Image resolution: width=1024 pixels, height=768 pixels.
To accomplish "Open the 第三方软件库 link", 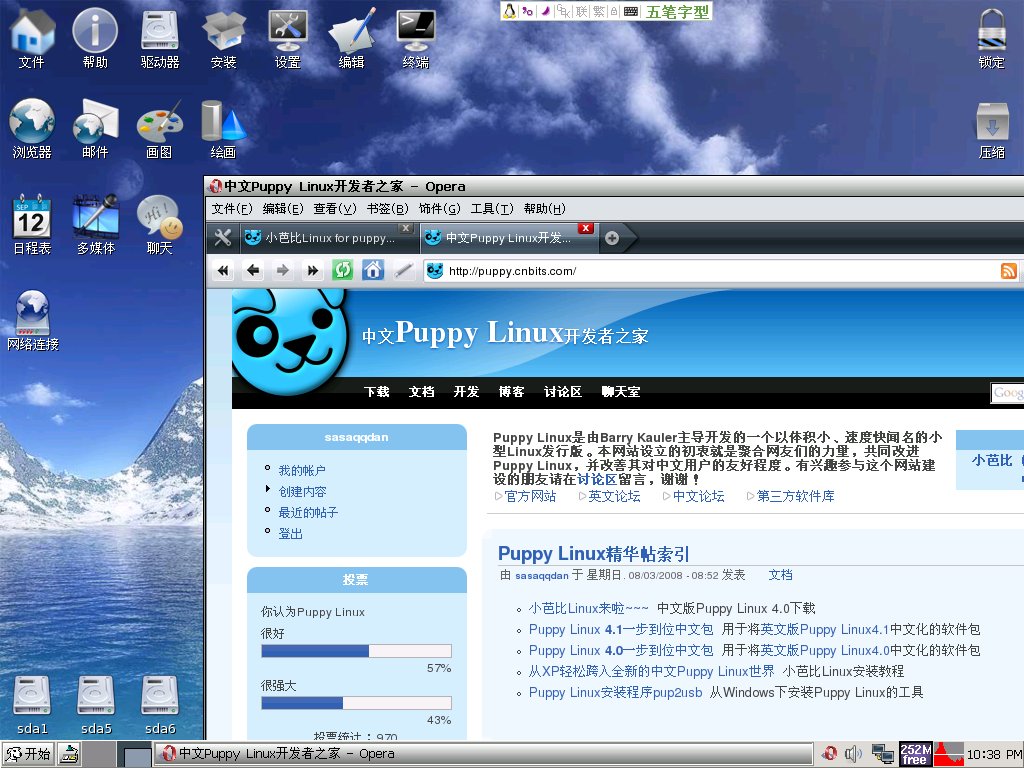I will click(795, 496).
